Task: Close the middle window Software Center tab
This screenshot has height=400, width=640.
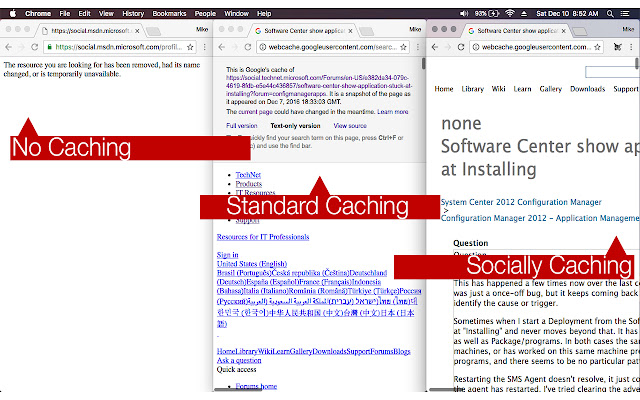Action: coord(350,31)
